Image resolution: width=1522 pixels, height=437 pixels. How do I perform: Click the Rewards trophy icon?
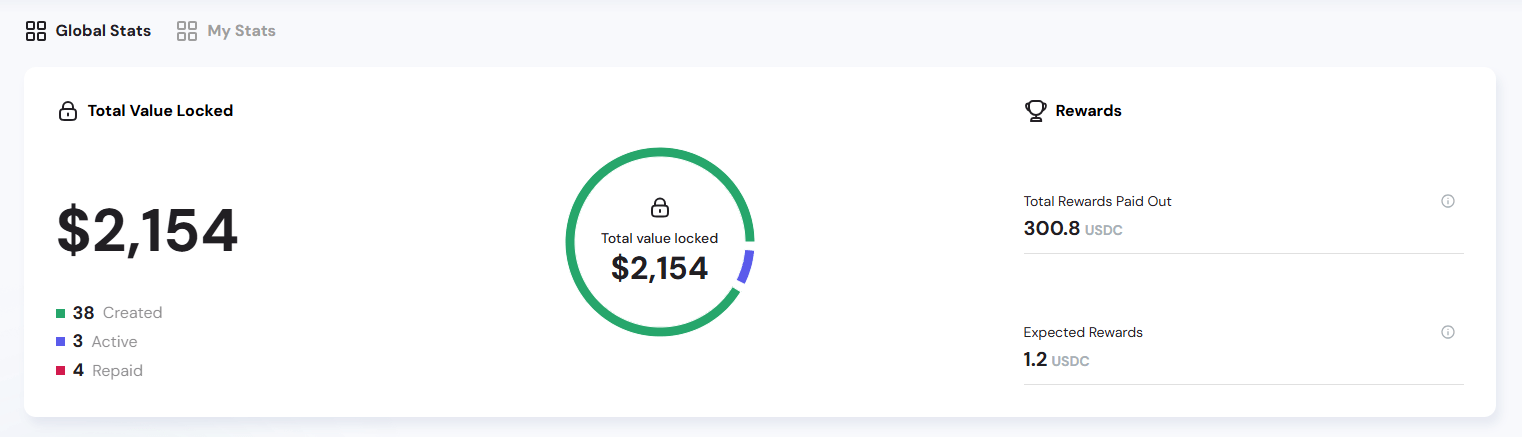tap(1035, 111)
